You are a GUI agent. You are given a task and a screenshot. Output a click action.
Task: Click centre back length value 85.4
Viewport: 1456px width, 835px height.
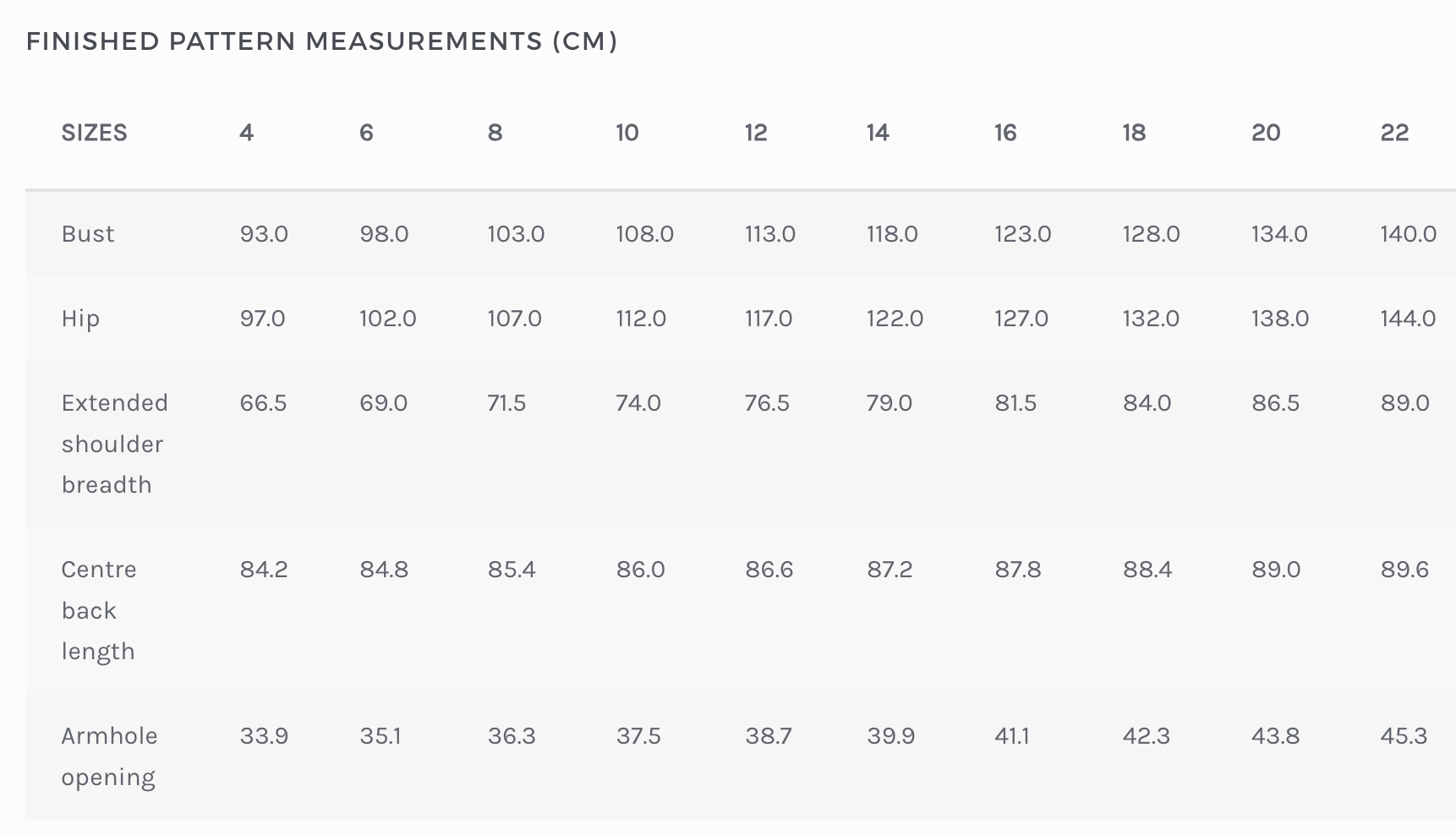(512, 570)
